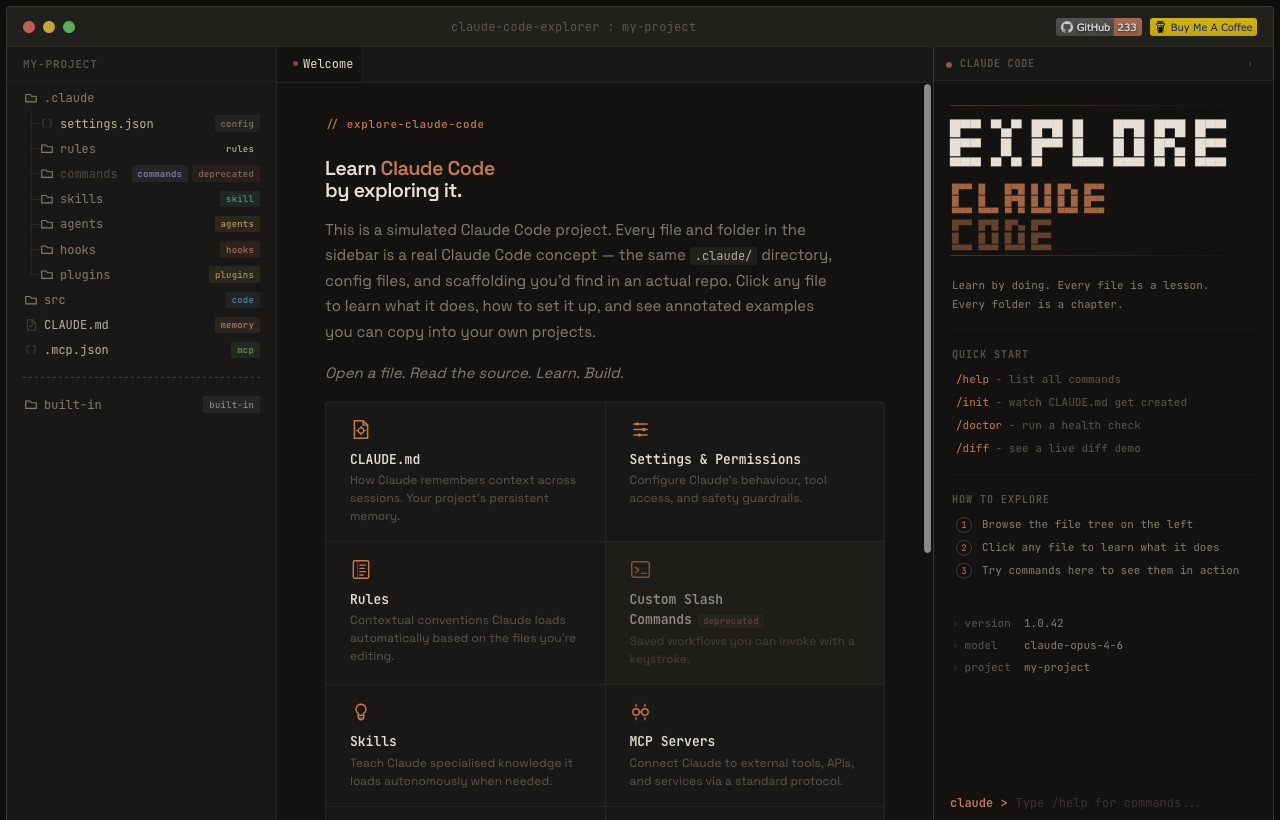Open the Skills lesson card
Screen dimensions: 1280x820
[x=465, y=746]
